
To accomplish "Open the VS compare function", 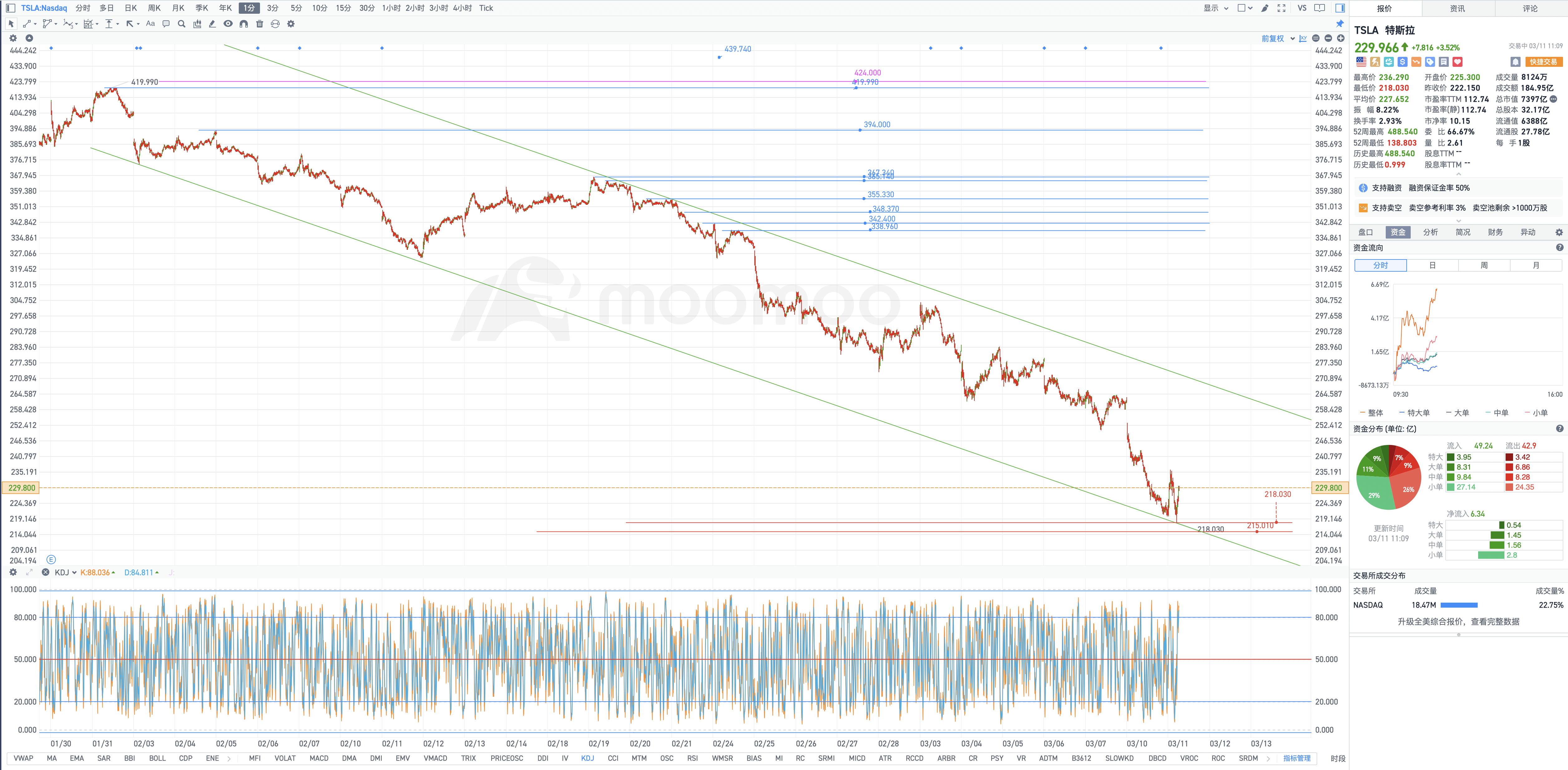I will pos(1301,8).
